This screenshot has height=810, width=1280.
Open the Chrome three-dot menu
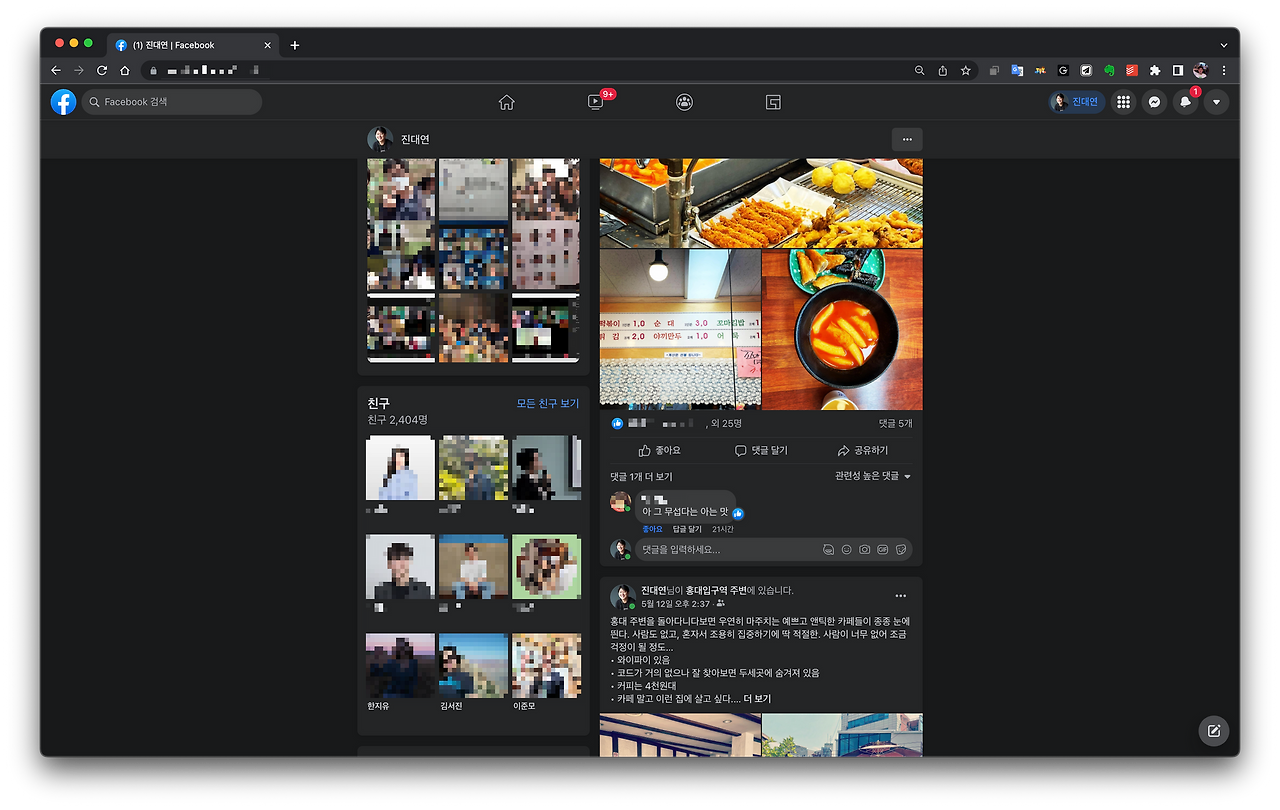[x=1224, y=71]
